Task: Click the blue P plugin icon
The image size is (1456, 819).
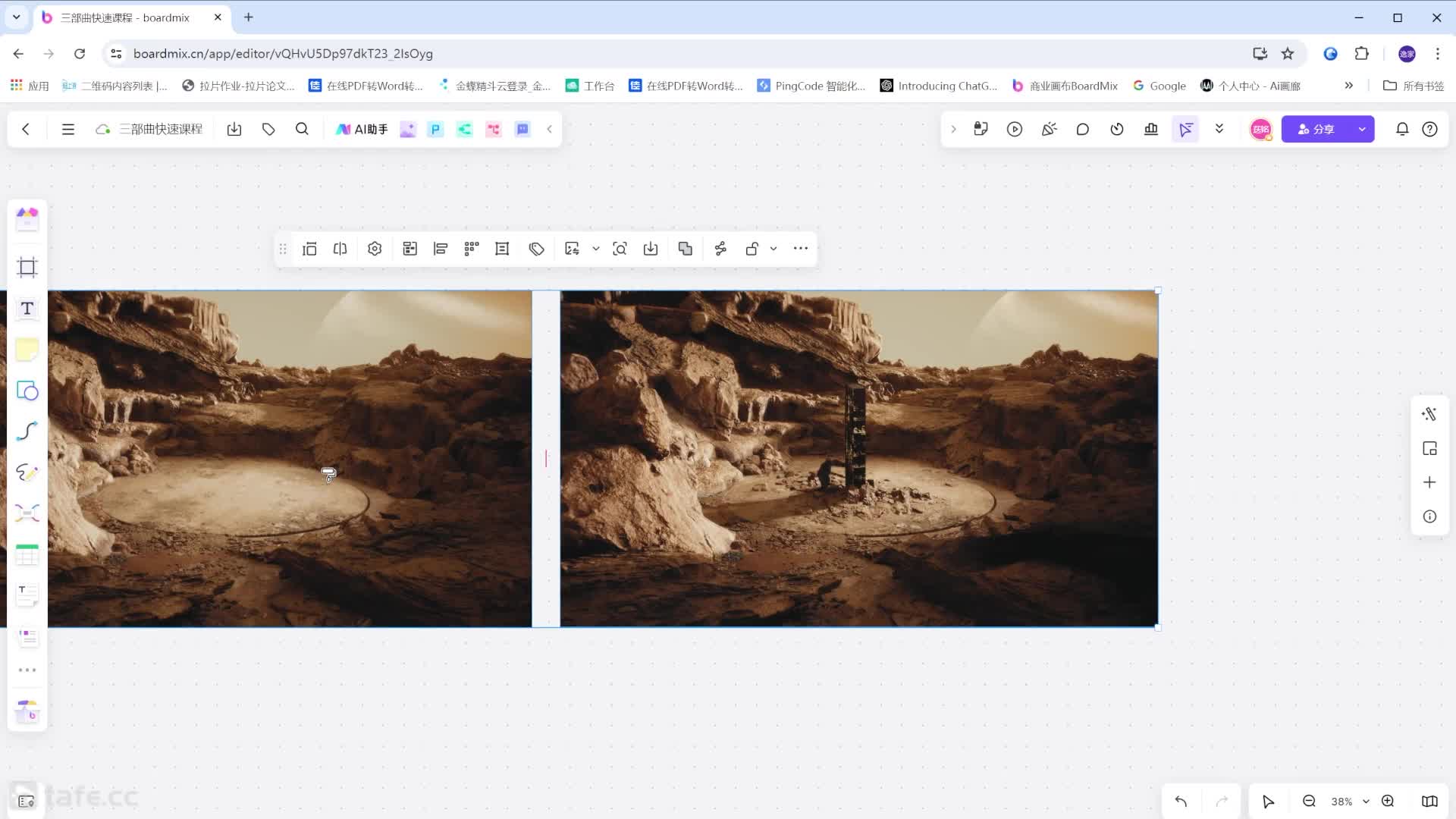Action: point(435,130)
